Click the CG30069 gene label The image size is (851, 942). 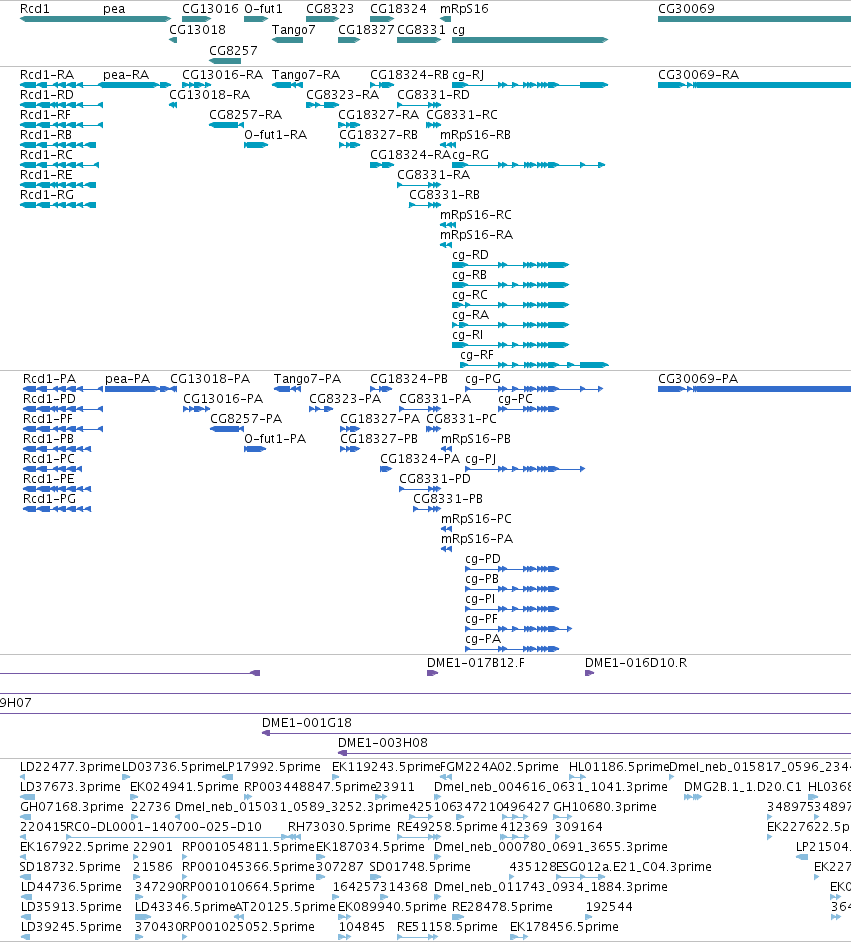coord(686,9)
